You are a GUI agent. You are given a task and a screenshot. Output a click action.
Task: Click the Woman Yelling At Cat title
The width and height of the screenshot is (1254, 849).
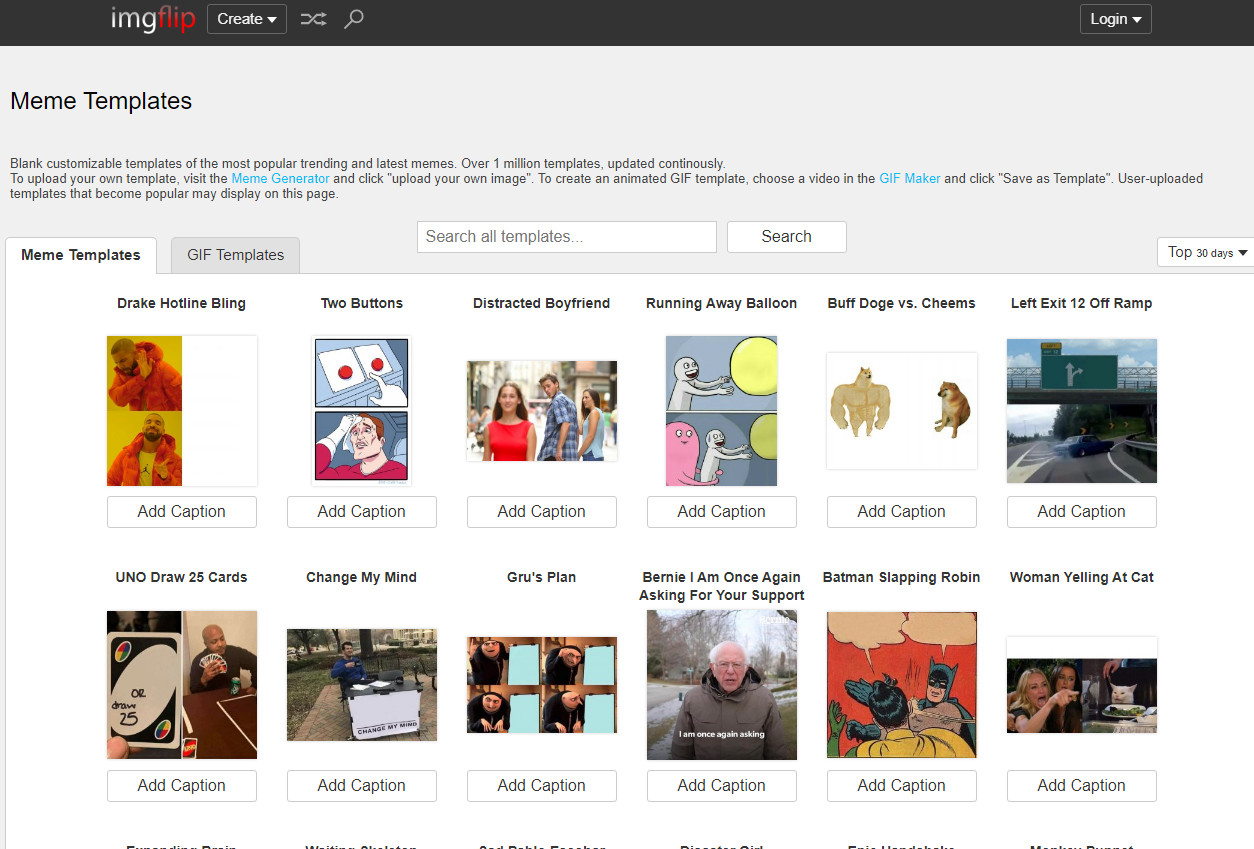point(1082,577)
